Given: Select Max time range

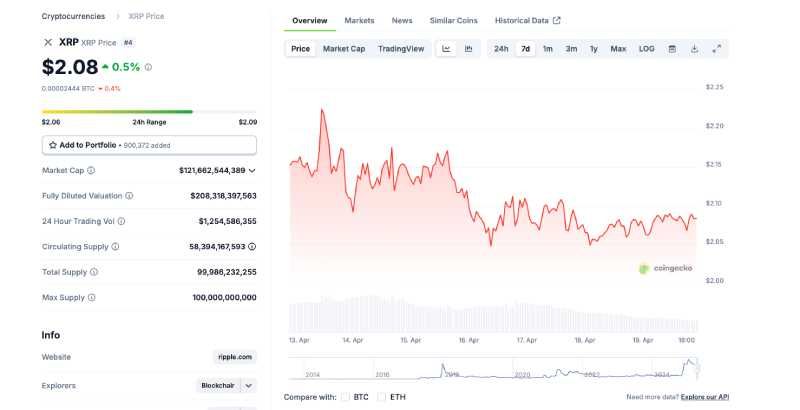Looking at the screenshot, I should [618, 49].
